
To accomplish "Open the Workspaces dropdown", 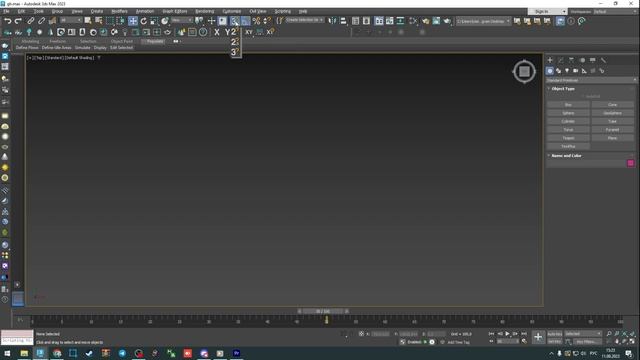I will point(615,11).
